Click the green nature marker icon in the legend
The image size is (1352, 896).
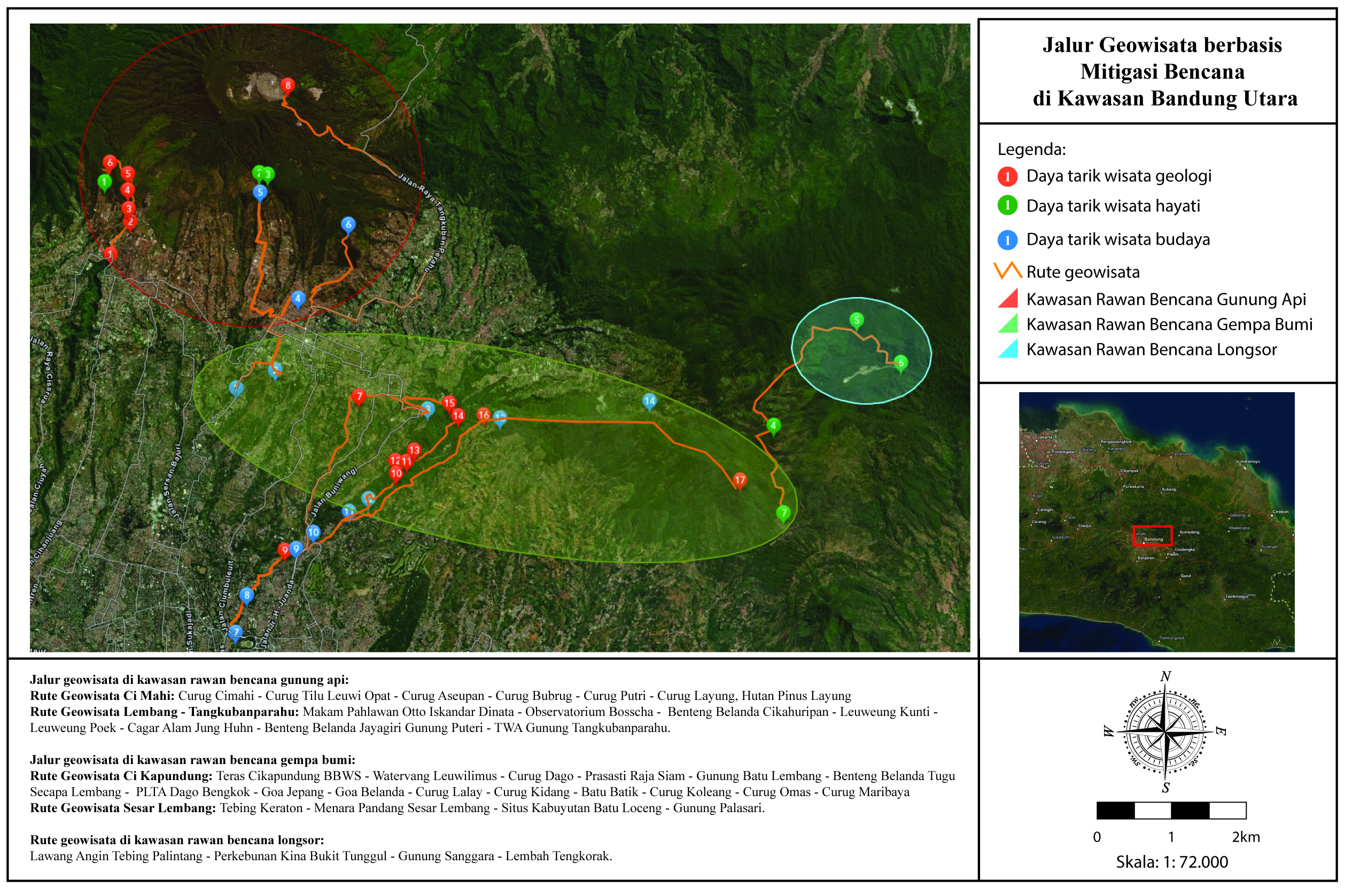1008,206
